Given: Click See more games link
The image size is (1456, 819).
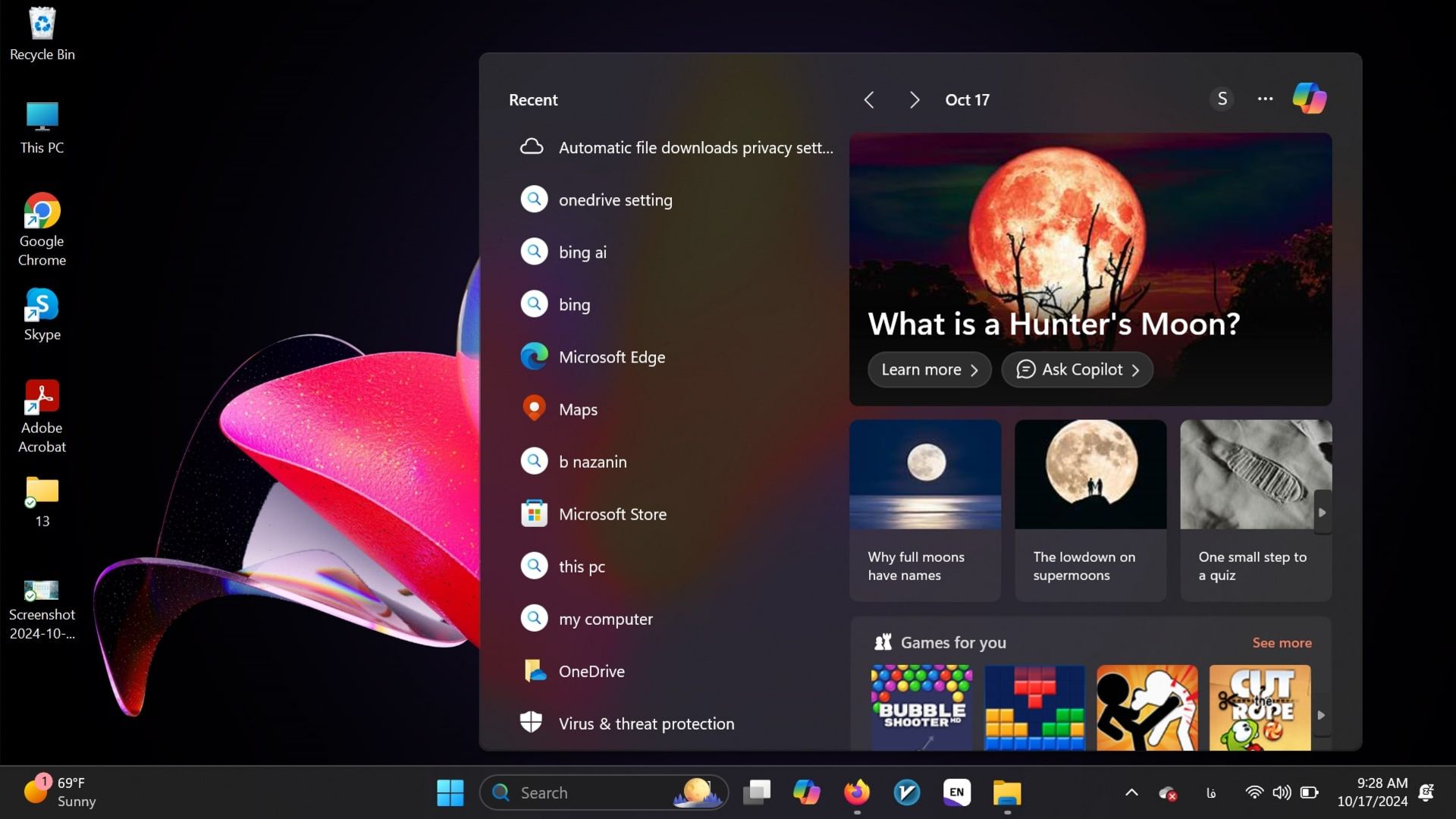Looking at the screenshot, I should click(x=1282, y=642).
